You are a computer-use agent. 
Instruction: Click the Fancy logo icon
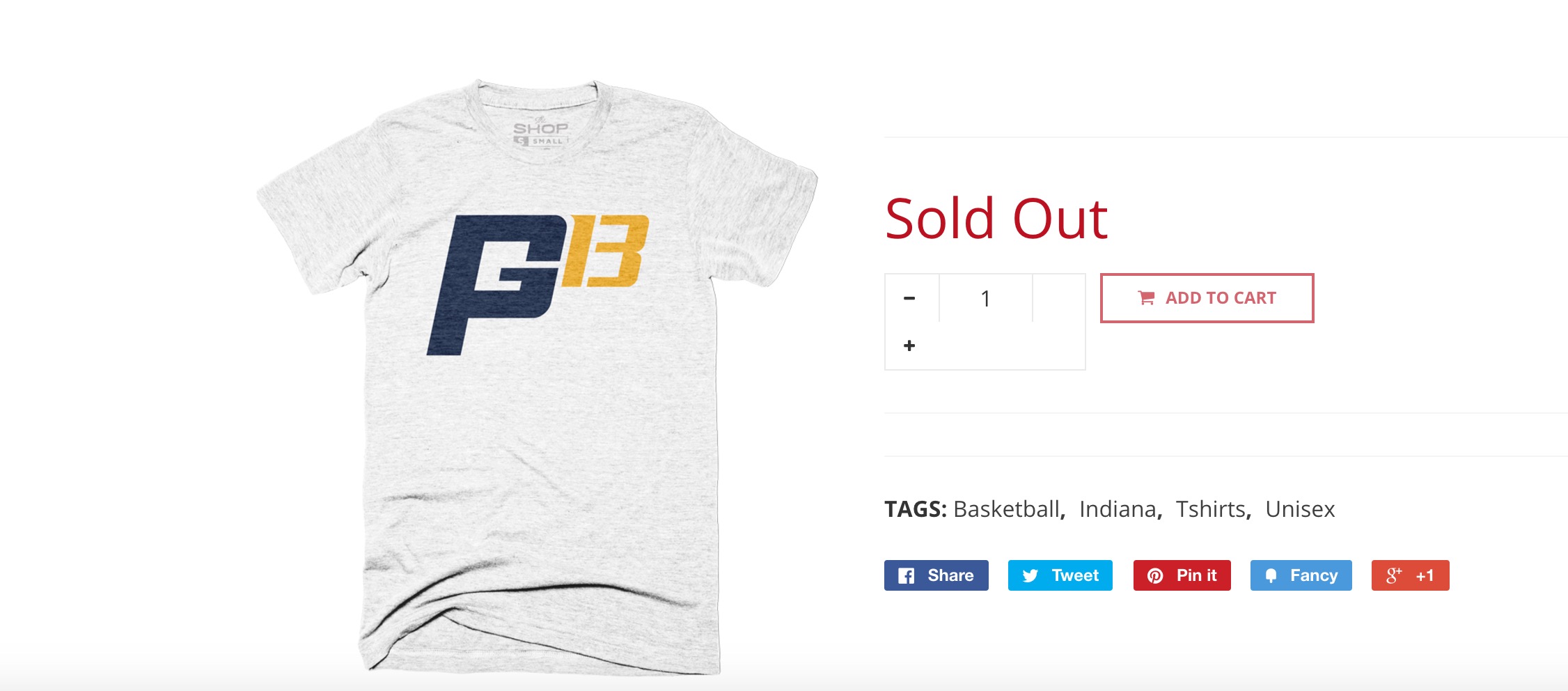click(1271, 576)
